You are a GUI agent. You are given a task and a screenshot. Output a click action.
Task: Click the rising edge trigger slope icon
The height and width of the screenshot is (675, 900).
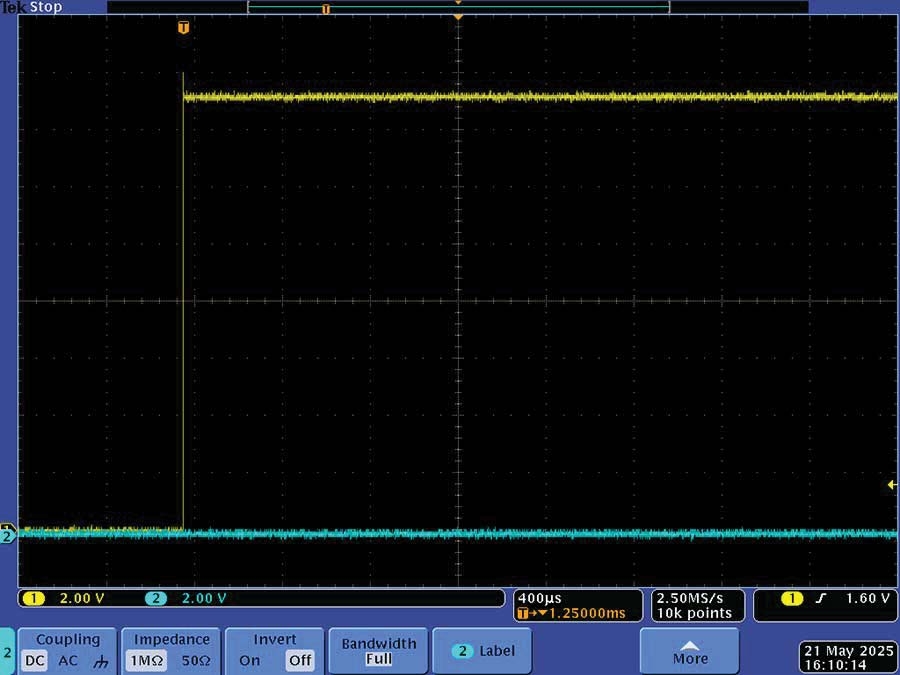pyautogui.click(x=820, y=599)
